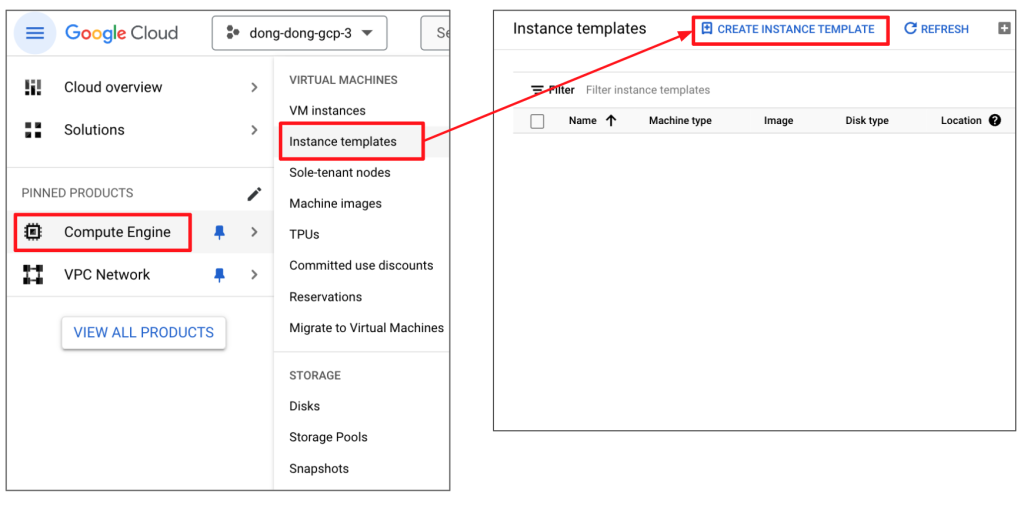
Task: Expand the Solutions chevron
Action: [x=255, y=130]
